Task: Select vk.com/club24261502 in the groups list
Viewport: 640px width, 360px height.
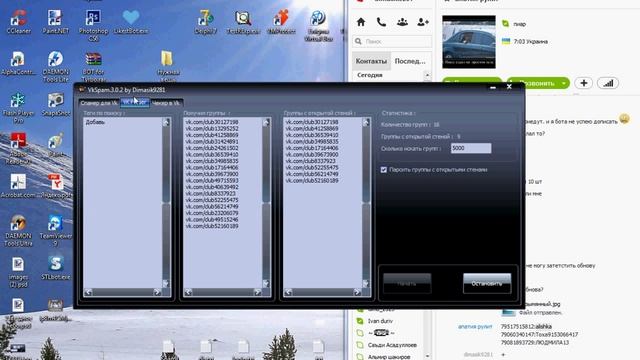Action: [212, 148]
